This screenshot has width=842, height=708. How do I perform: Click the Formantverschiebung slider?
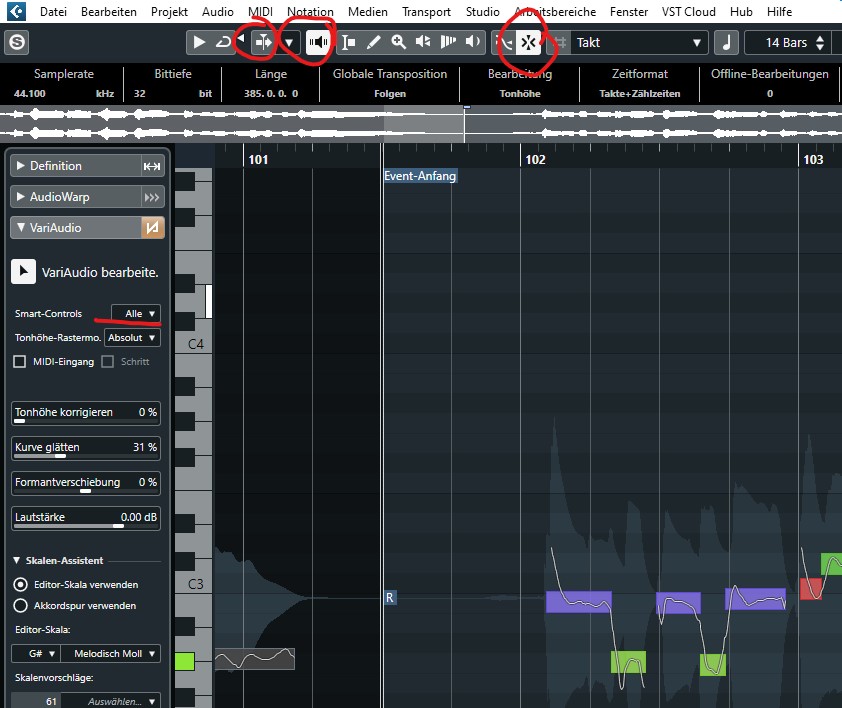(x=86, y=483)
